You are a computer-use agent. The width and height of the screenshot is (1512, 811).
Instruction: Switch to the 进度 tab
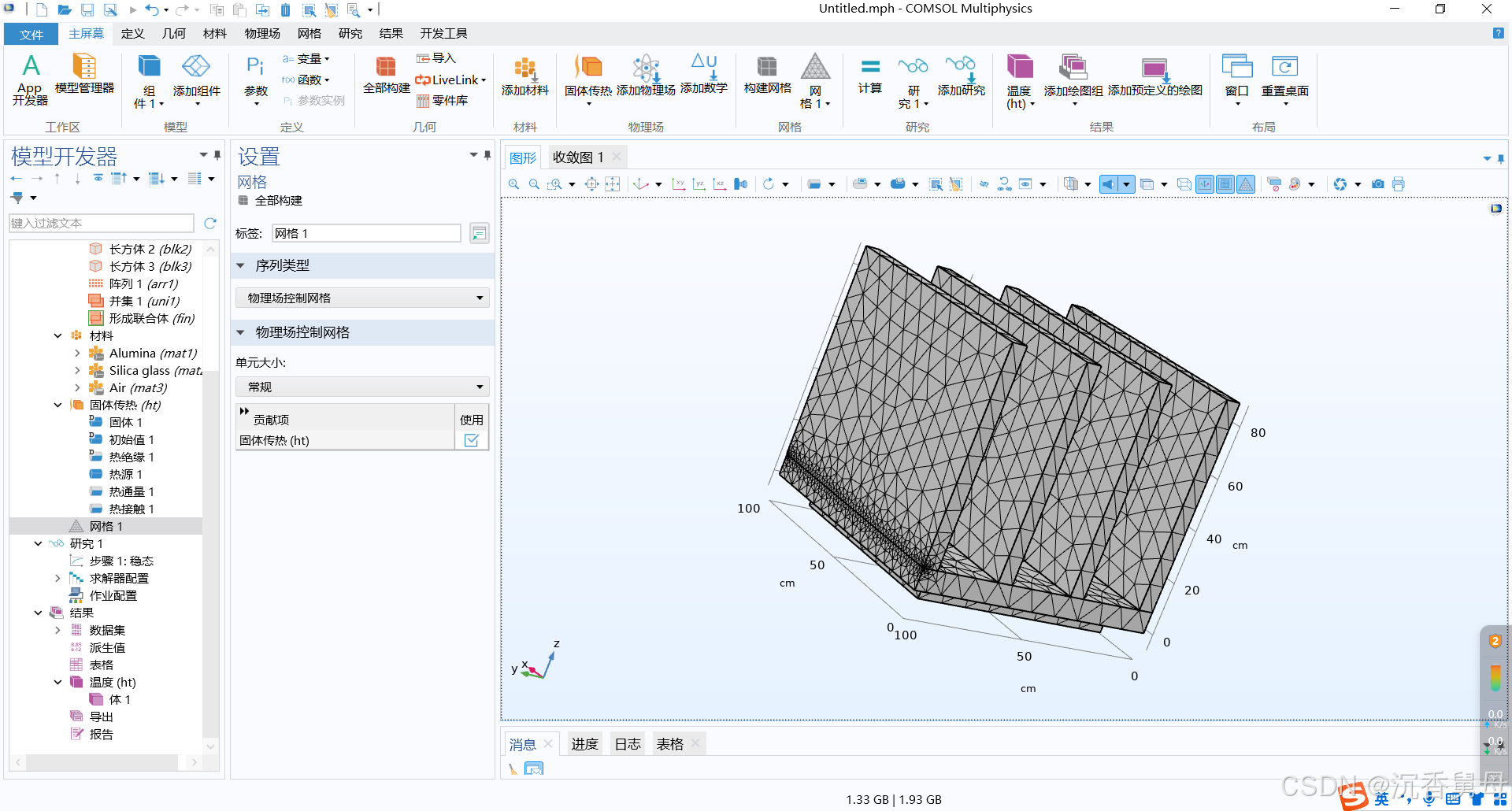click(584, 744)
